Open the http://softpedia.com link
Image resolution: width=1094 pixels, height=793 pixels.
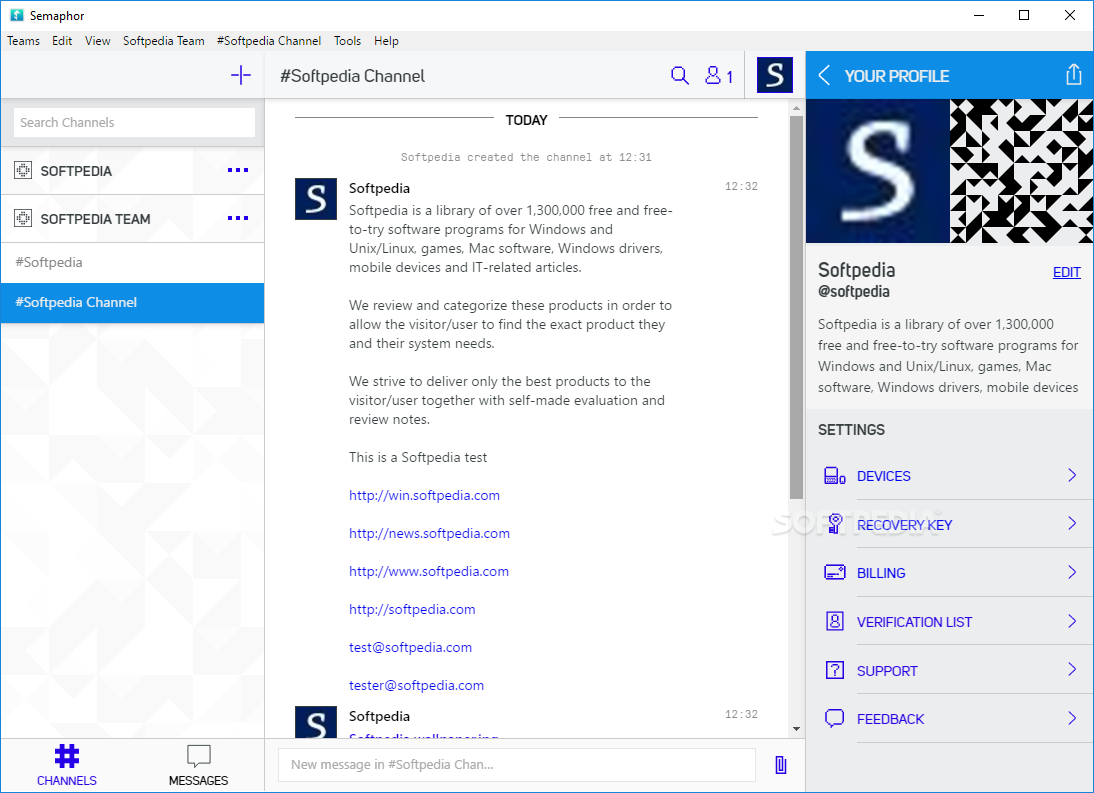[x=412, y=610]
